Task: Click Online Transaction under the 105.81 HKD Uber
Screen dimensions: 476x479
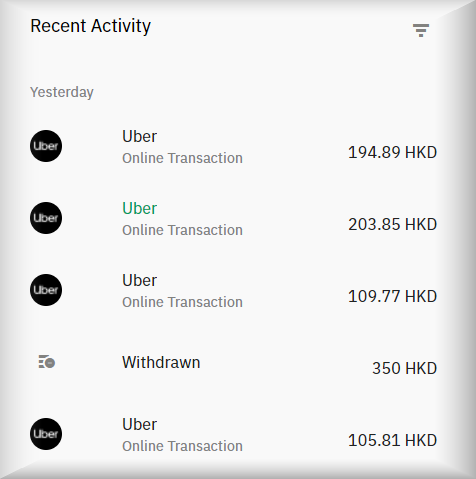Action: 182,446
